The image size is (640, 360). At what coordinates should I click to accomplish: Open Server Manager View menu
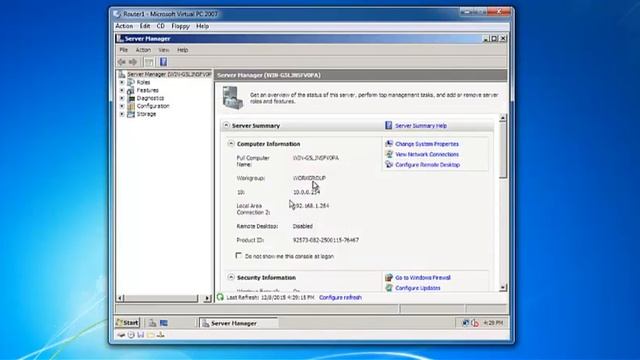click(164, 50)
